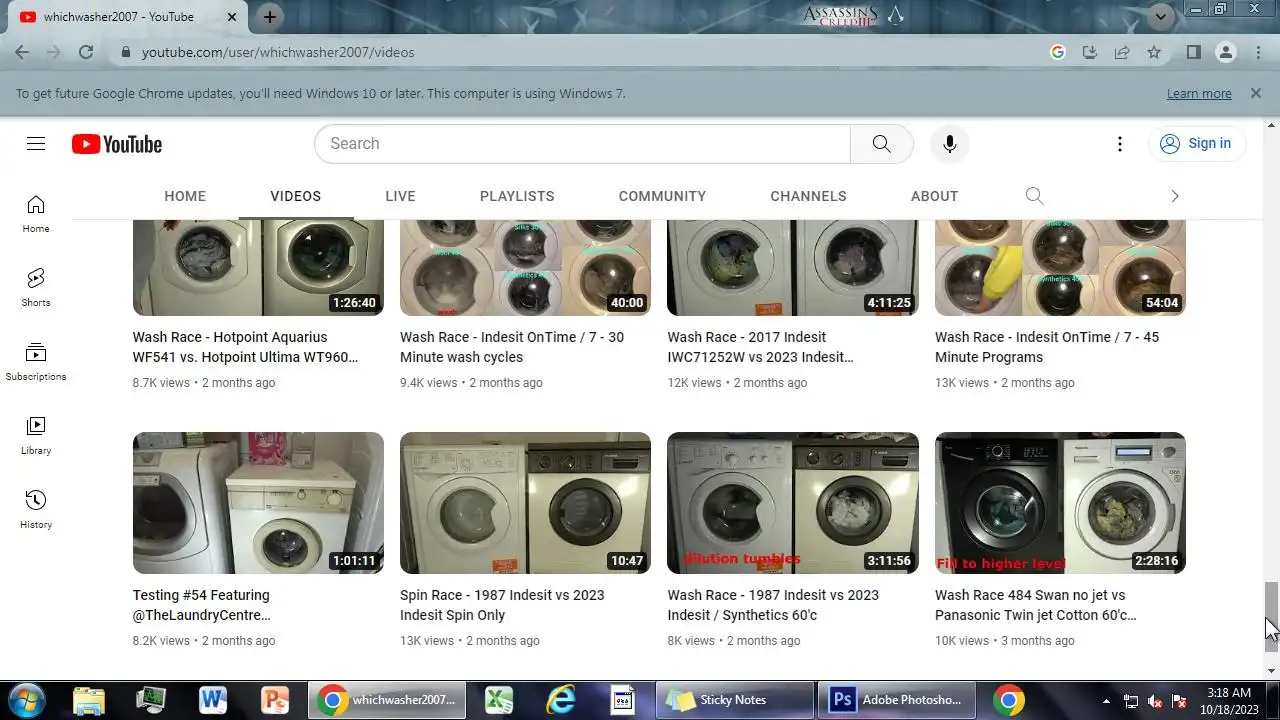
Task: Open Indesit OnTime 30 Minute wash cycles title
Action: click(512, 347)
